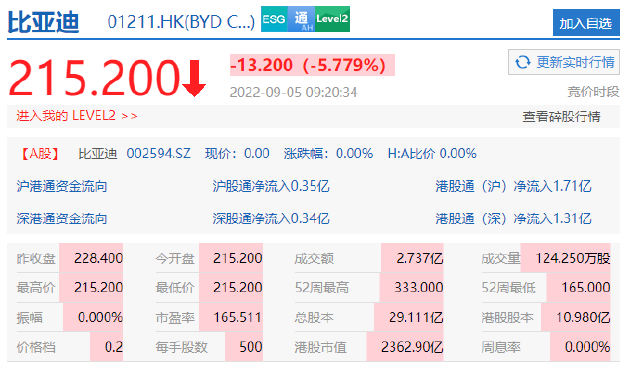Click the timestamp 2022-09-05 09:20:34
This screenshot has width=630, height=372.
[x=293, y=92]
